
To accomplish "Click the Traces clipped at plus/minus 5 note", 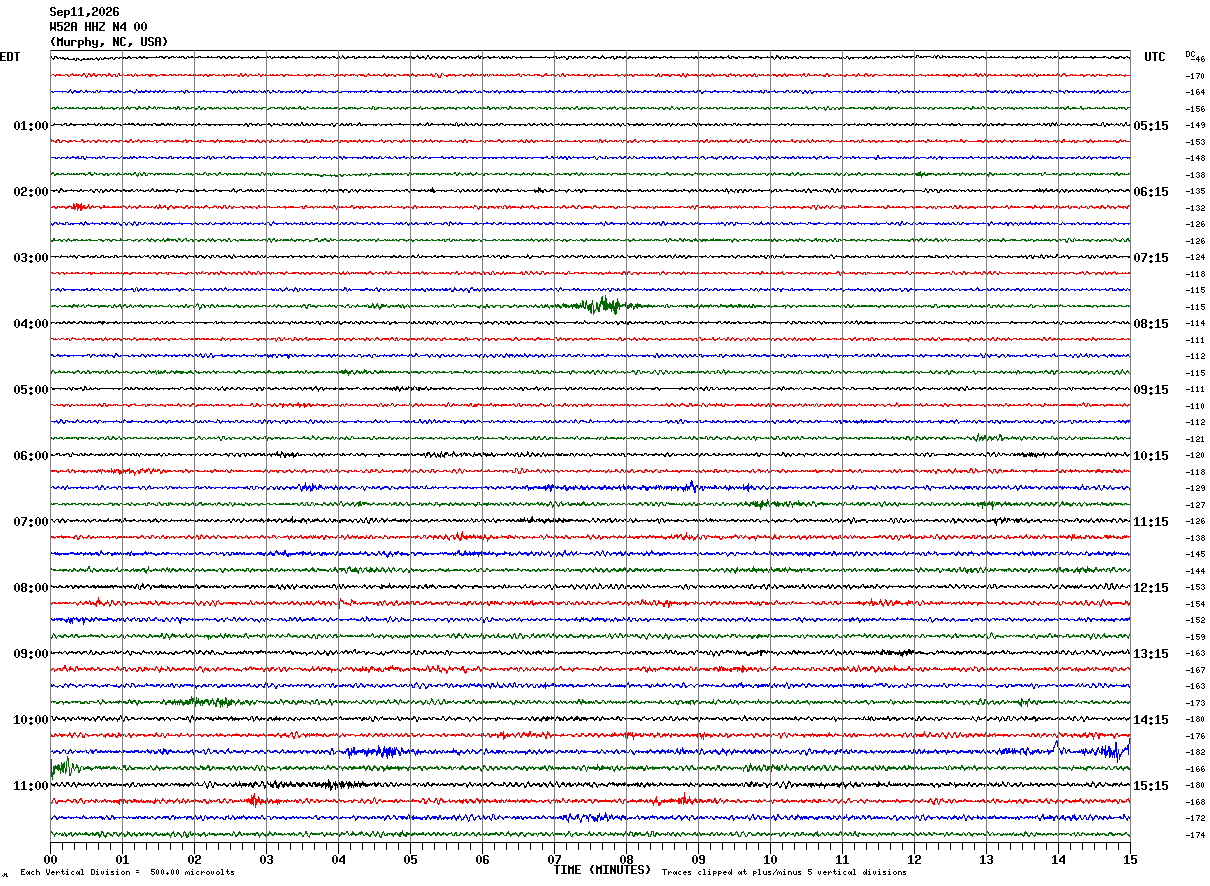I will click(x=784, y=873).
